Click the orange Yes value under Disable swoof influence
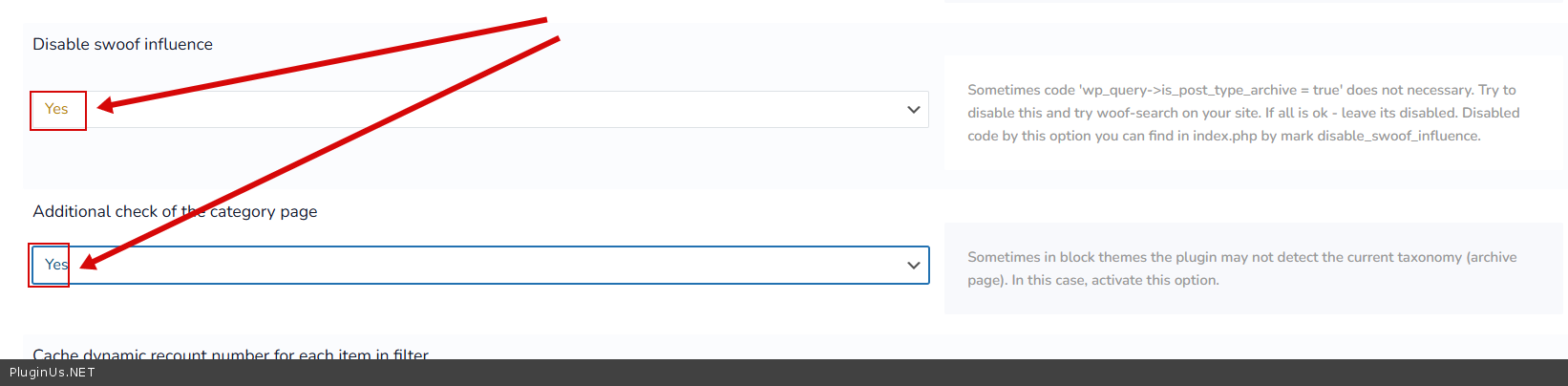 point(56,109)
